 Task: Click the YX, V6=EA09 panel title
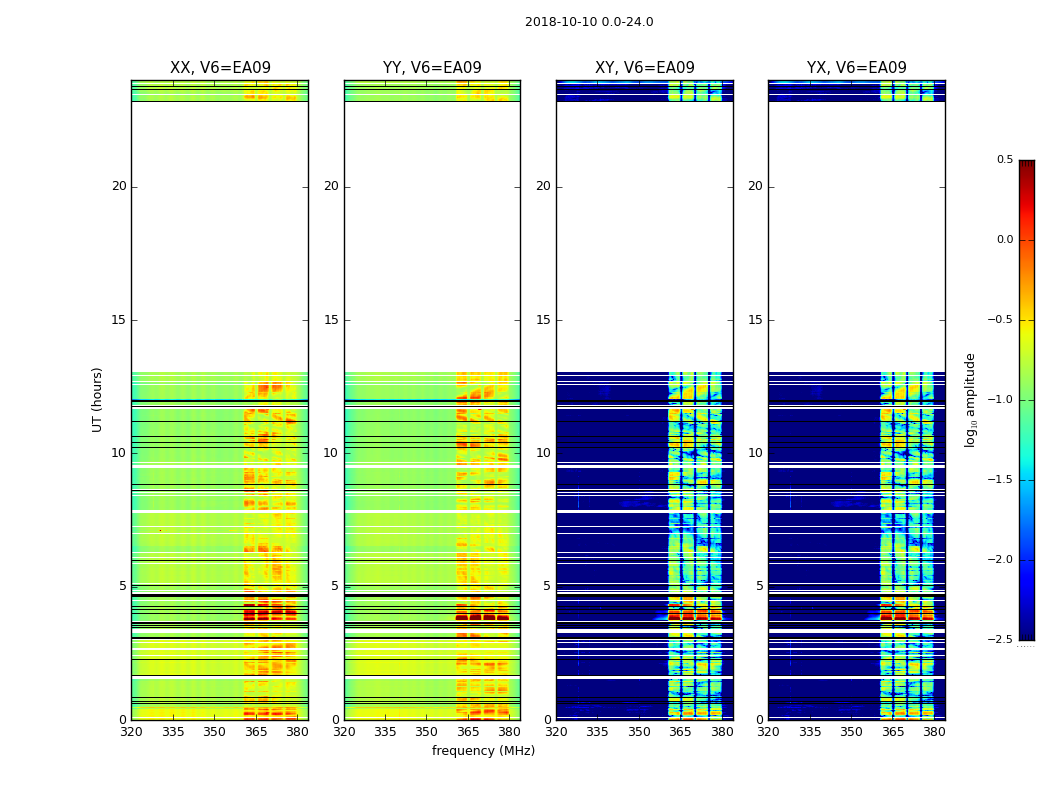[x=856, y=68]
